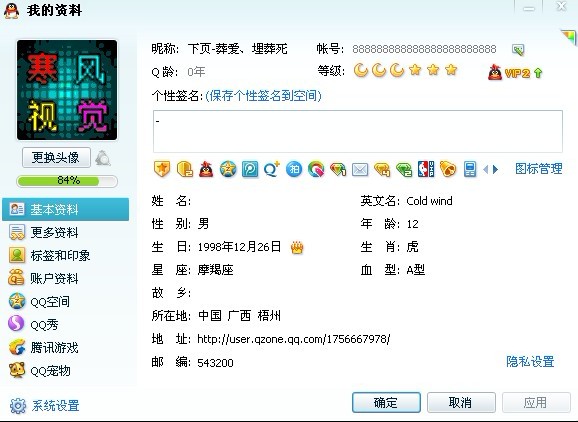Viewport: 578px width, 422px height.
Task: Click the crown icon next to birthday
Action: click(x=297, y=247)
